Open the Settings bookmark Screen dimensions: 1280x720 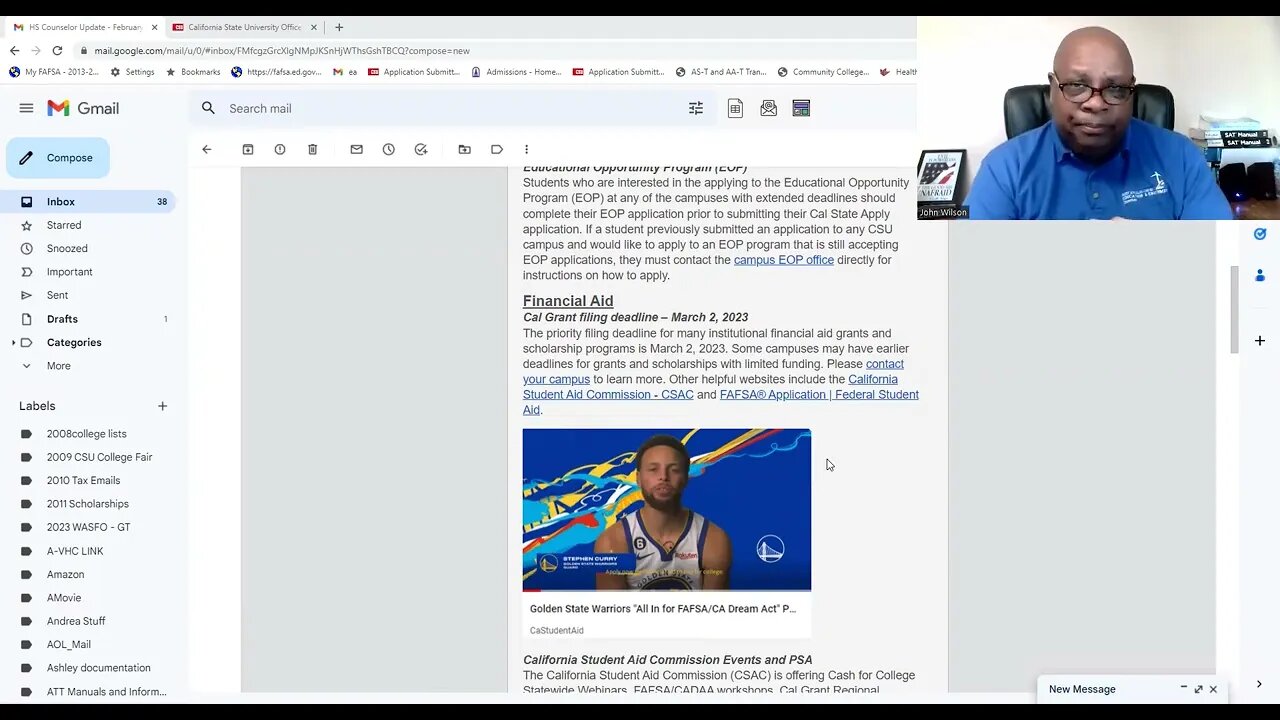click(x=132, y=72)
